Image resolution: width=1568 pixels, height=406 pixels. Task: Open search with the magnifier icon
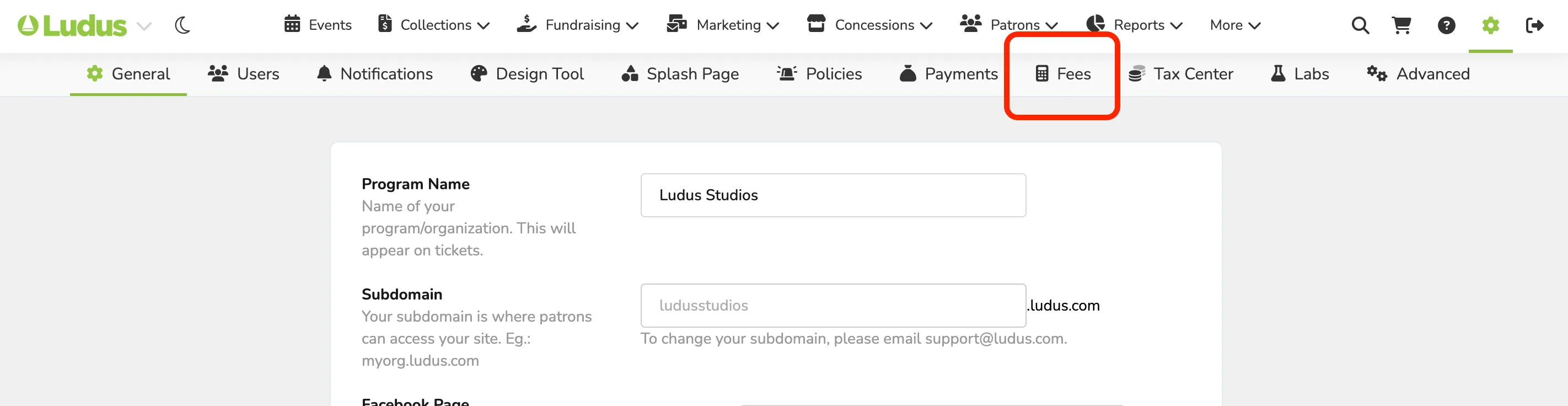(x=1360, y=25)
